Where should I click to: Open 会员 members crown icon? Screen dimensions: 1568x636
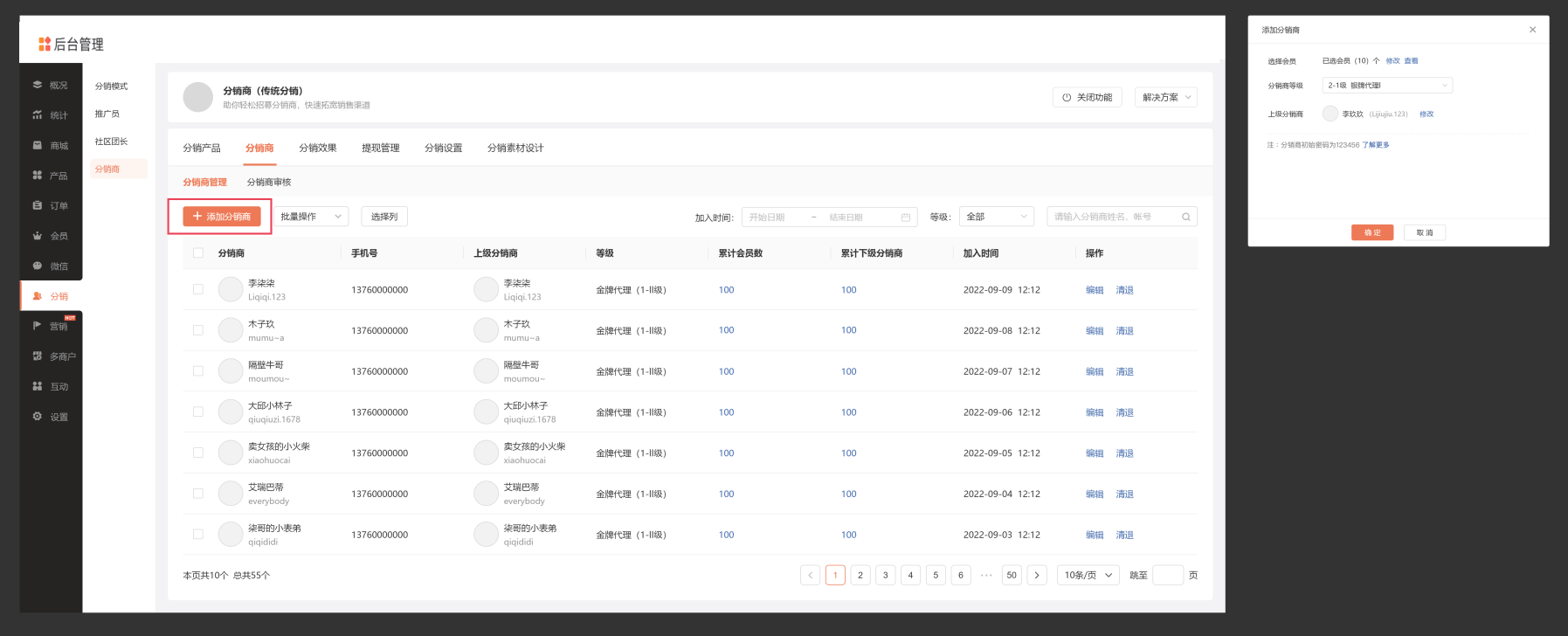[38, 236]
